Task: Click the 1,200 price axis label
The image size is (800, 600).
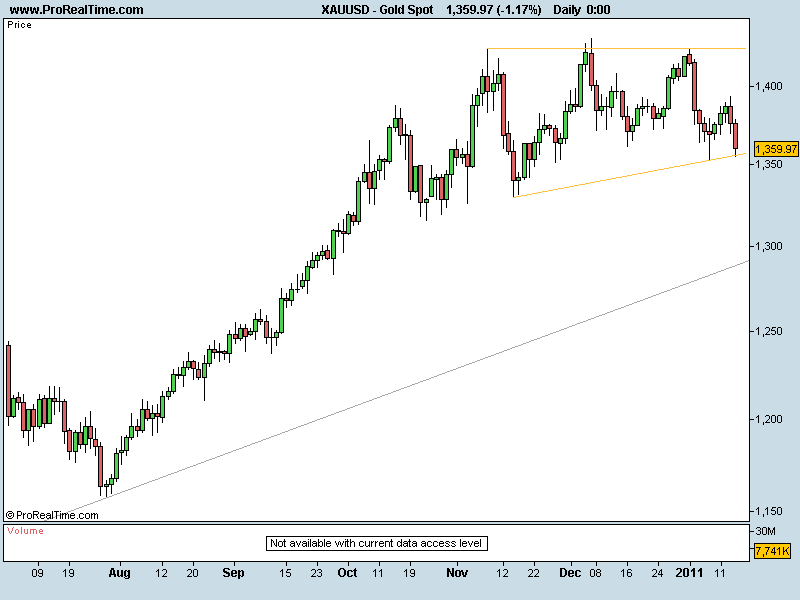Action: (x=768, y=419)
